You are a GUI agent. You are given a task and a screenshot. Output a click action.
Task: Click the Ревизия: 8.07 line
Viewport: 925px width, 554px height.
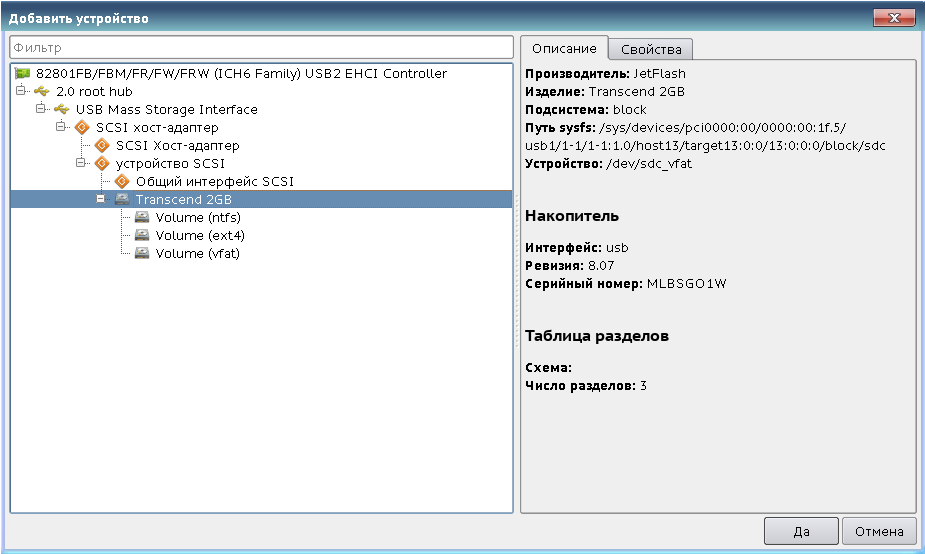pos(570,265)
